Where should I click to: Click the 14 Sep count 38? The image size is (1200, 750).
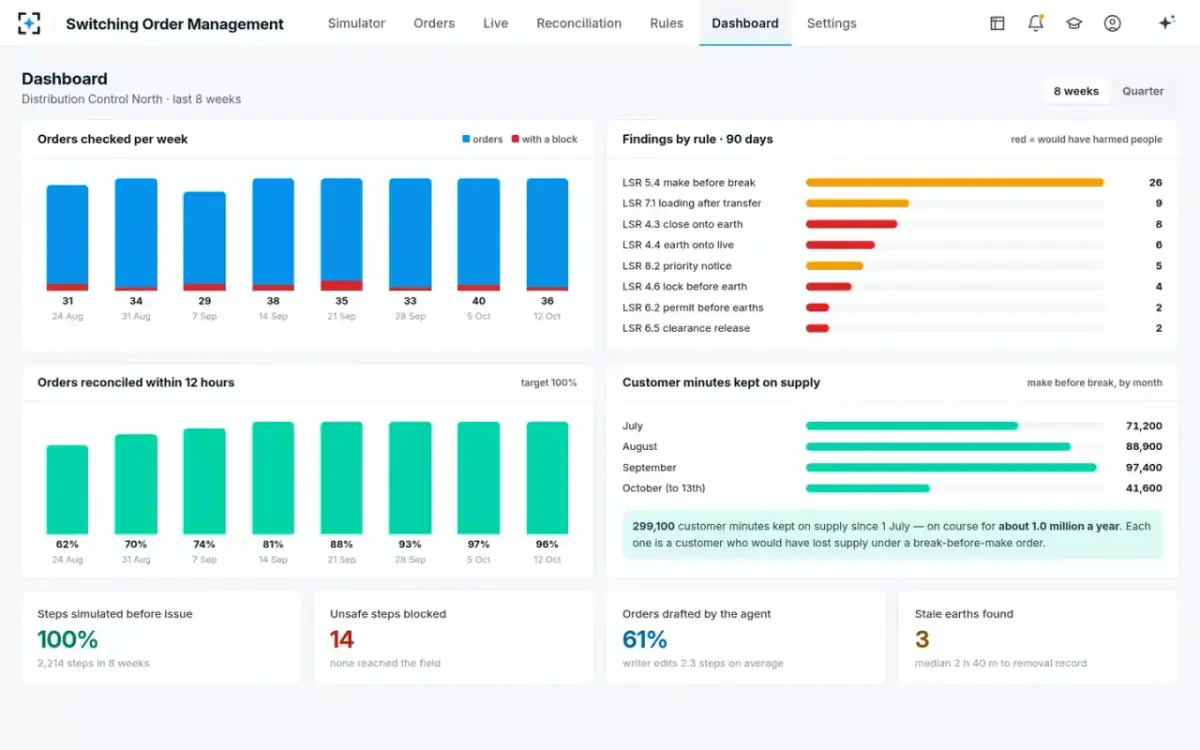(273, 301)
